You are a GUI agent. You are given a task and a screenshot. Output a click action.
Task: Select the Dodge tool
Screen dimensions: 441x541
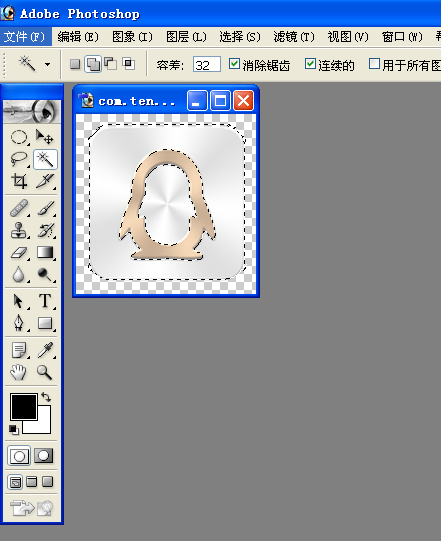[45, 275]
